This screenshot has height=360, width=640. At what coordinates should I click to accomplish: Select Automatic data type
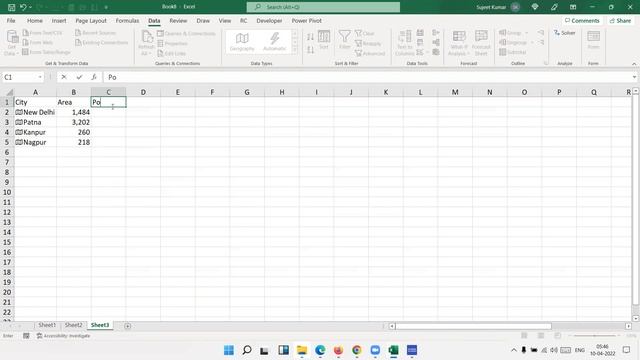pyautogui.click(x=274, y=42)
